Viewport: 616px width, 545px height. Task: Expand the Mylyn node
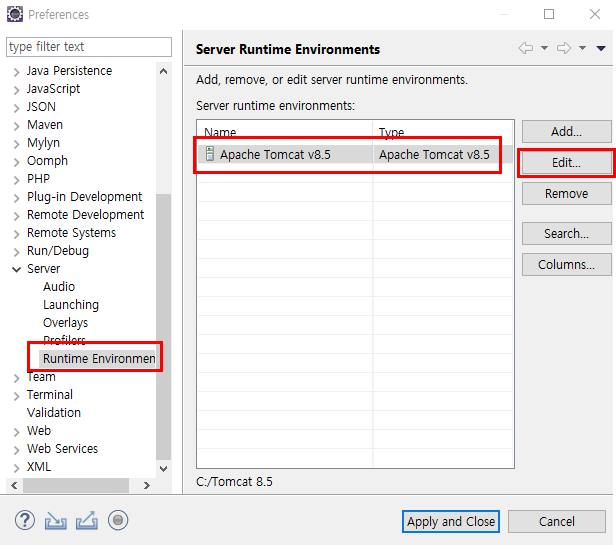click(16, 144)
